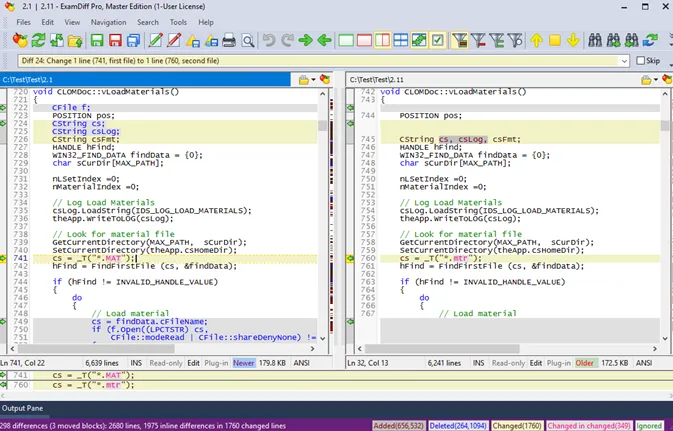
Task: Click the yellow triangle with floppy save-diff icon
Action: pyautogui.click(x=192, y=40)
